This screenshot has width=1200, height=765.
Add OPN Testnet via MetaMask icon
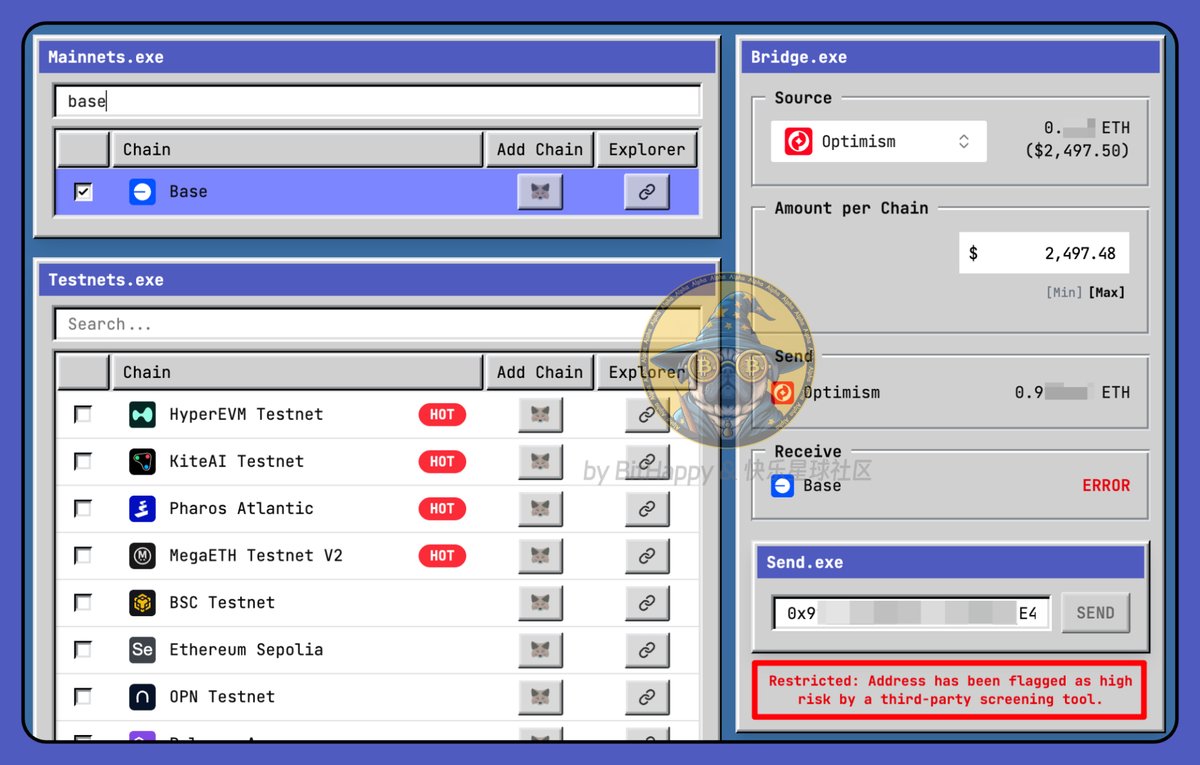click(540, 696)
